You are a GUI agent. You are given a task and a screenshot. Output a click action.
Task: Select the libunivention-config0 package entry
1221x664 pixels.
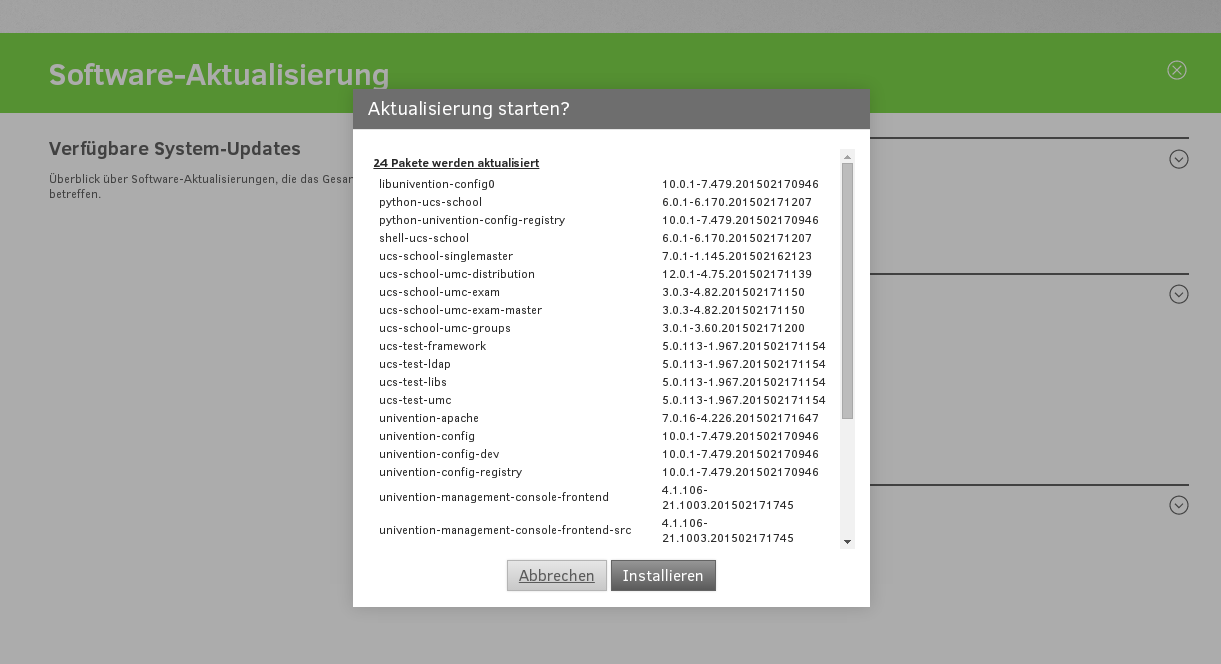click(437, 184)
